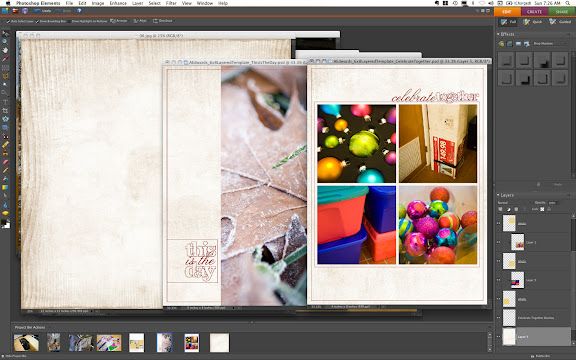Switch to Guided edit mode
The width and height of the screenshot is (576, 360).
(560, 22)
